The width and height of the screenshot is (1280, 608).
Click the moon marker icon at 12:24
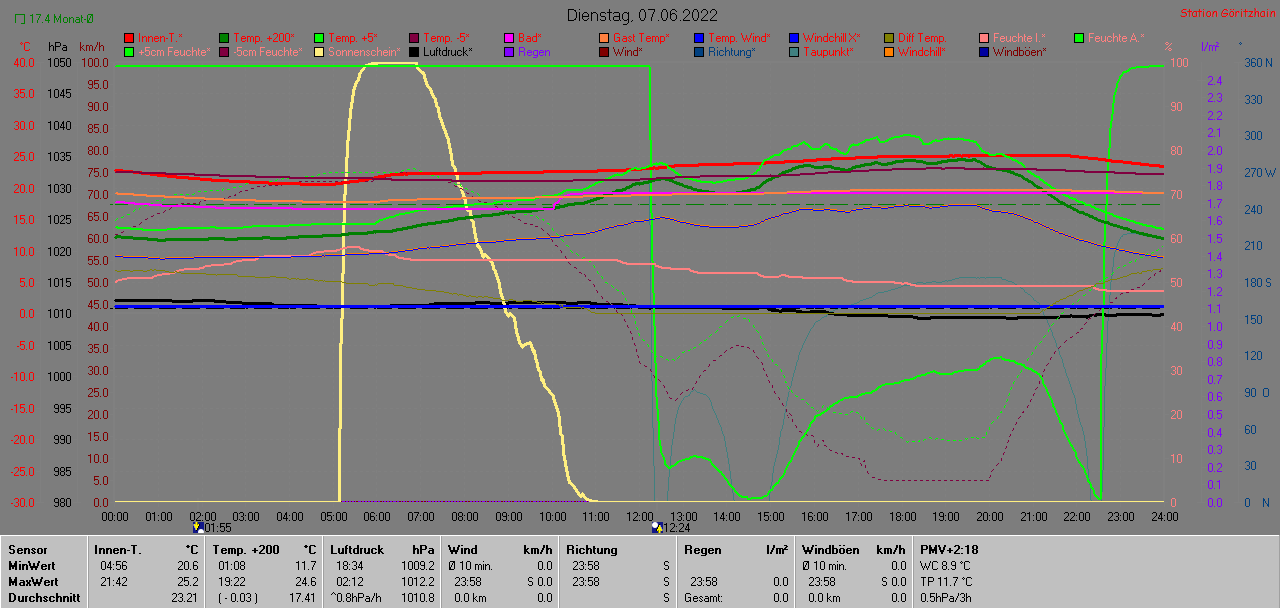[656, 527]
